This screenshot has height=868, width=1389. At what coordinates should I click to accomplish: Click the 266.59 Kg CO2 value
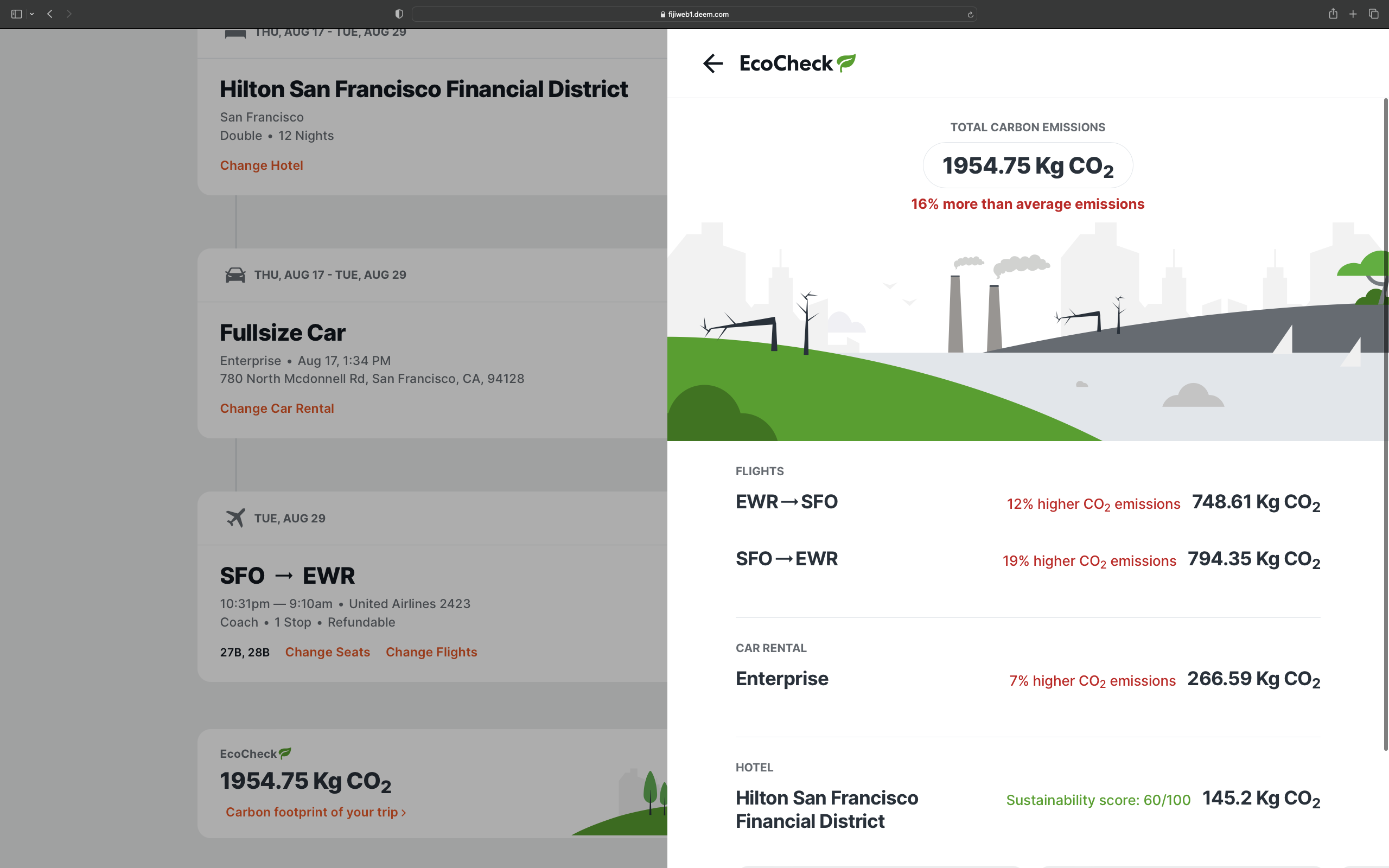(x=1253, y=679)
